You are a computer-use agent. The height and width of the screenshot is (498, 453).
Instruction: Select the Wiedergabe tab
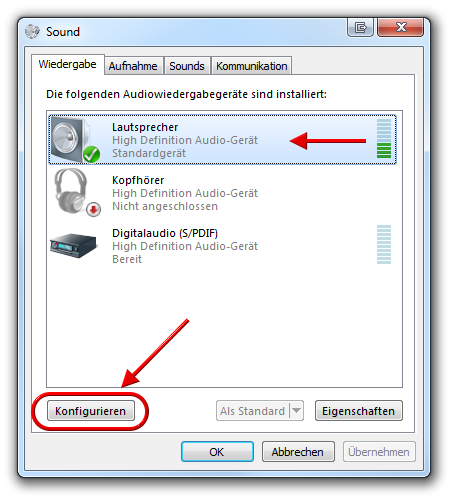click(x=68, y=64)
